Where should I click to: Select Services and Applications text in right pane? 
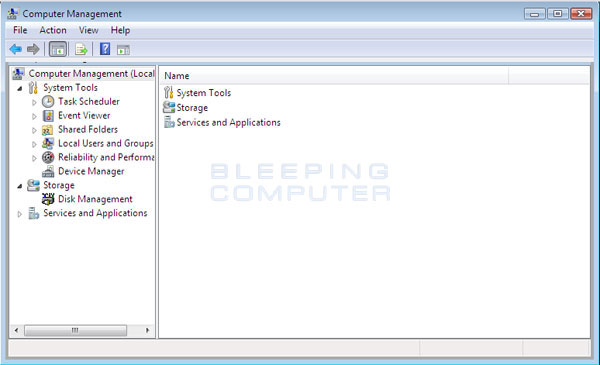coord(228,122)
